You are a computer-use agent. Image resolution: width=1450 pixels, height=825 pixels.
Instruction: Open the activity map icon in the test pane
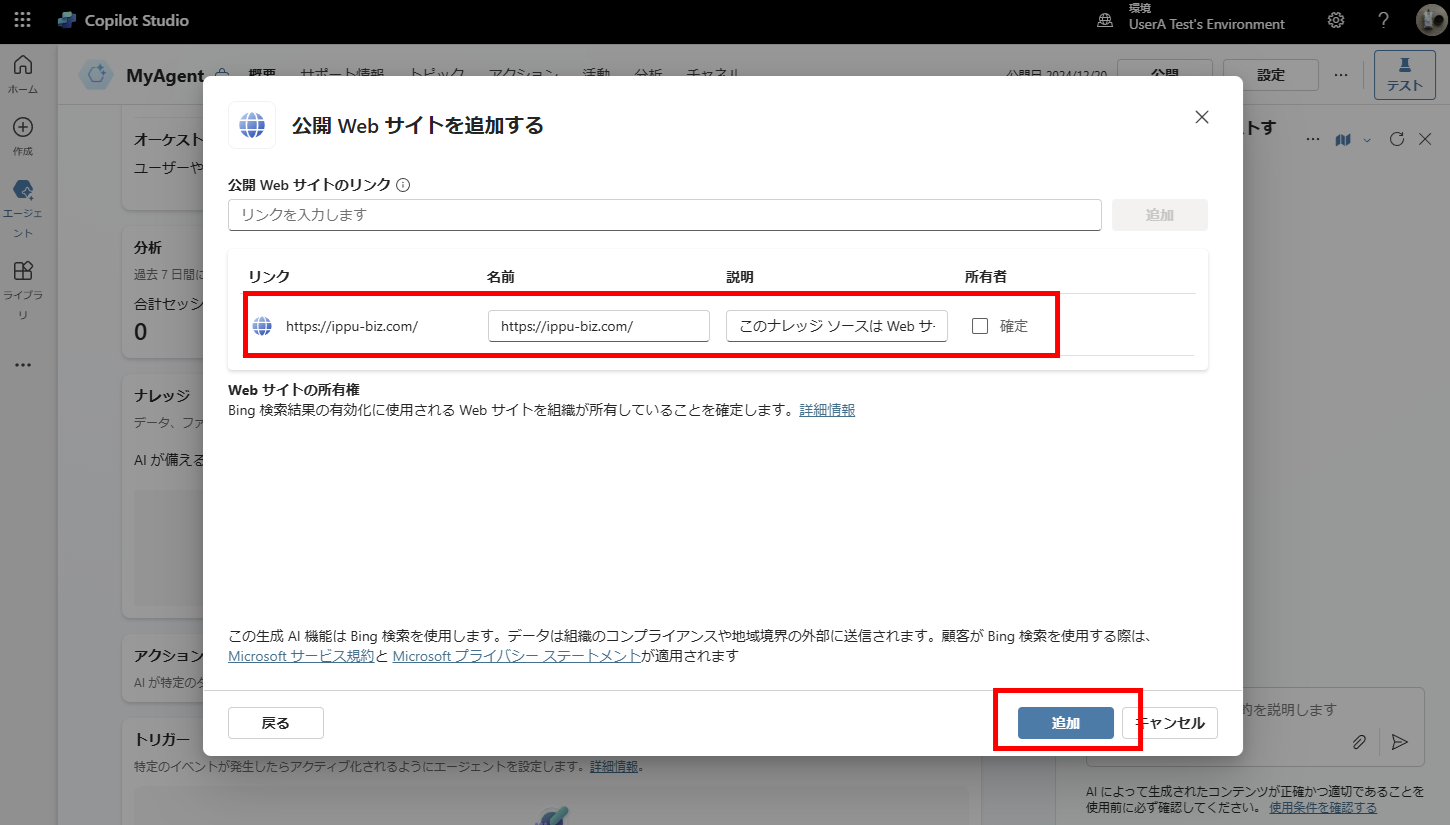point(1342,140)
